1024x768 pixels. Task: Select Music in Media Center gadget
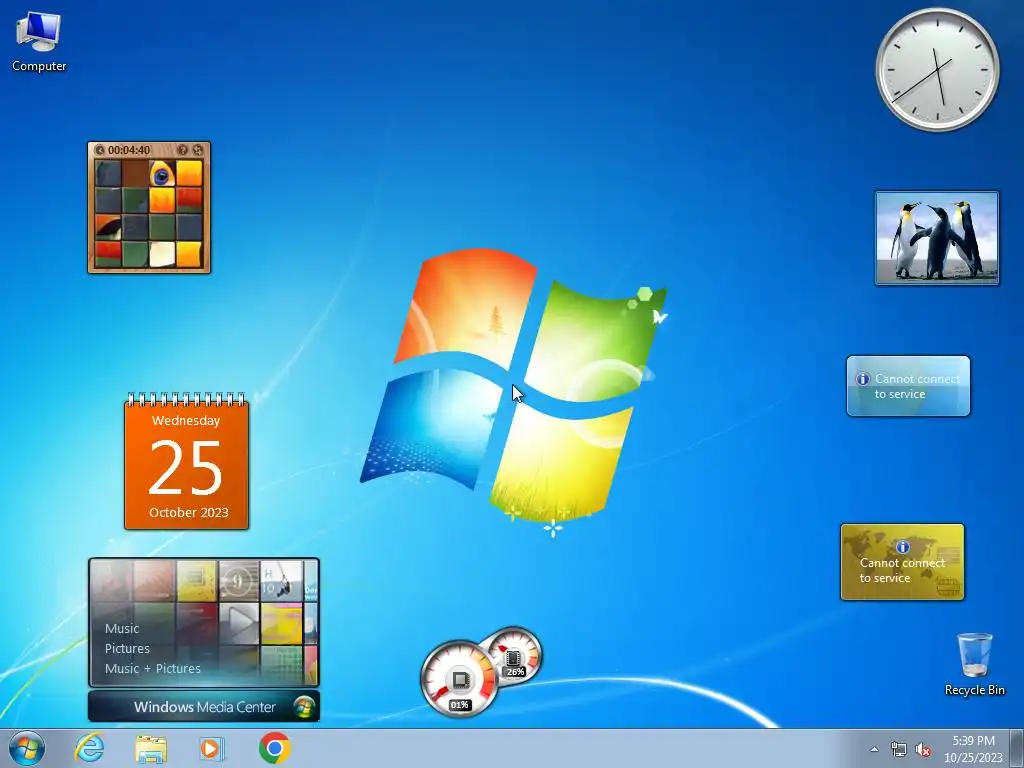[x=122, y=628]
